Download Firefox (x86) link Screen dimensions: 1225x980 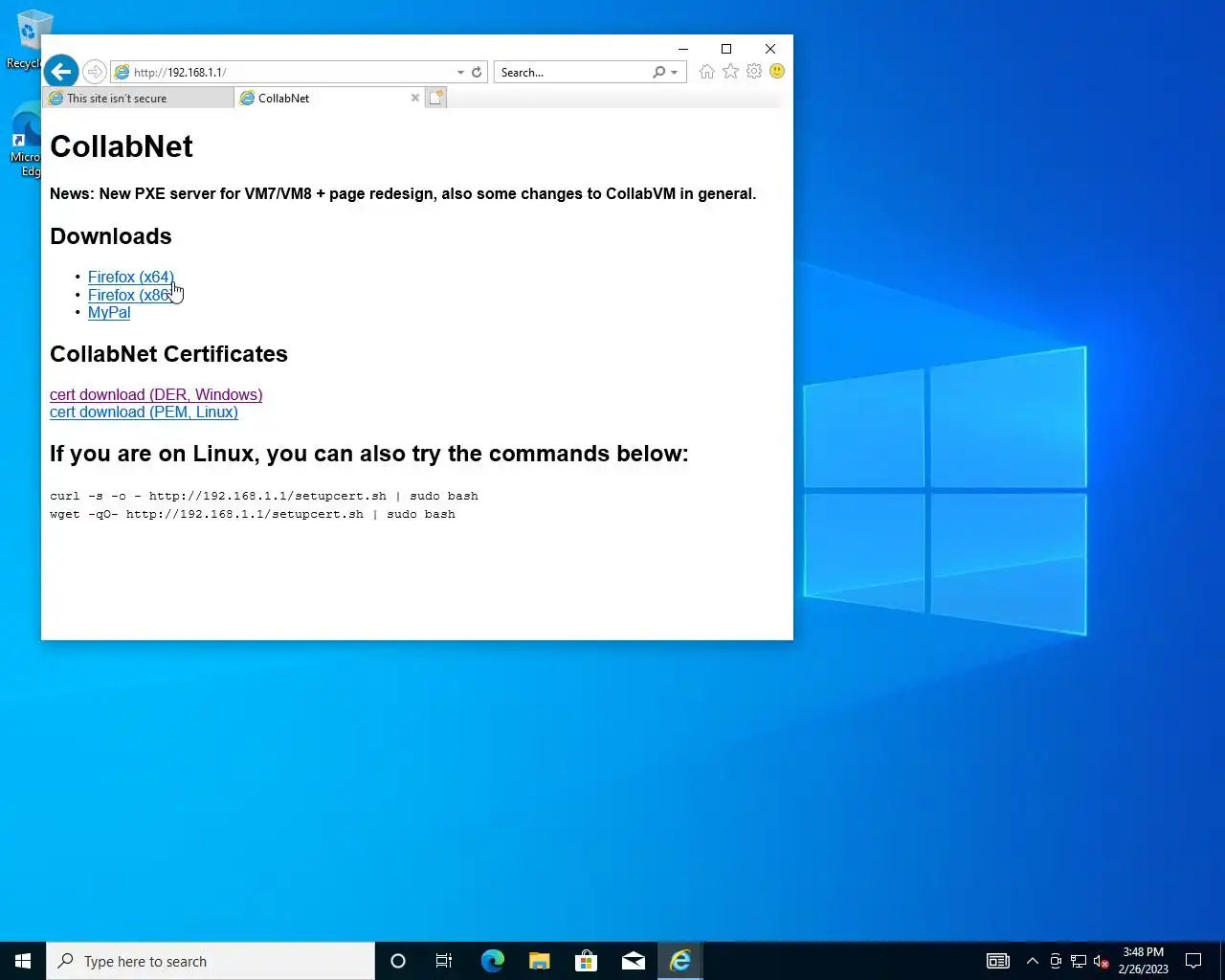(130, 295)
